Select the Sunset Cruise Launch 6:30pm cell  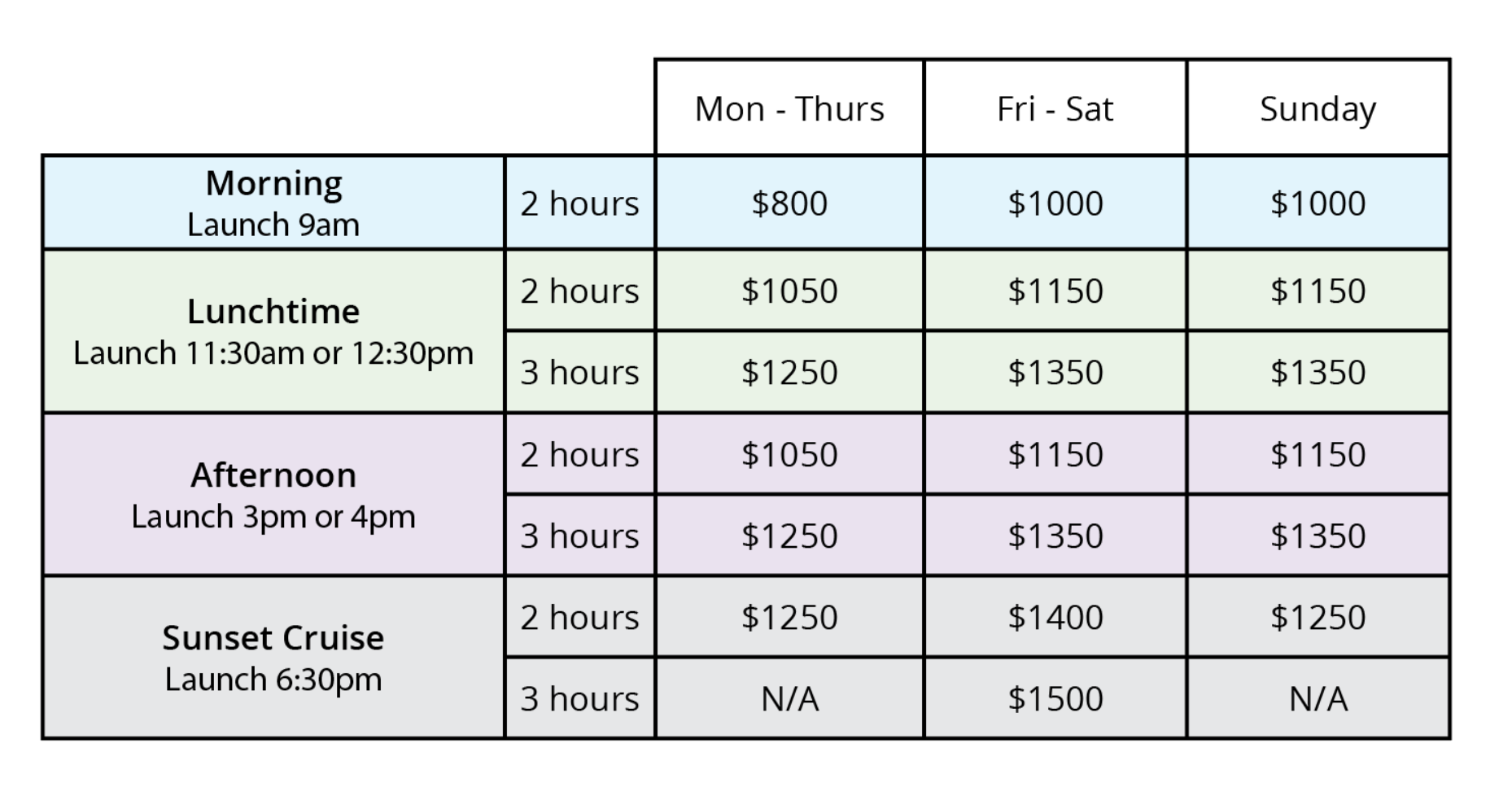click(273, 658)
